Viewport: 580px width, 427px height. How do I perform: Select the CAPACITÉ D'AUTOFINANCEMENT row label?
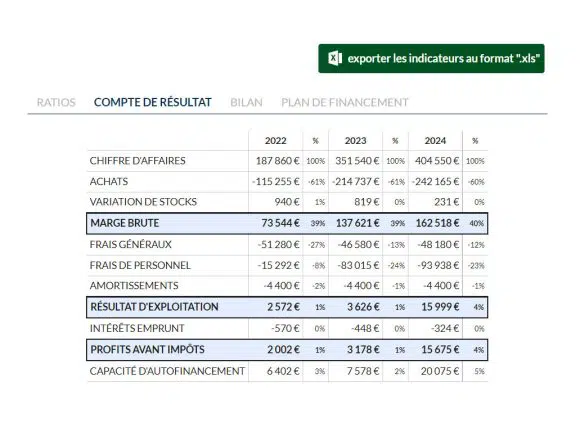pyautogui.click(x=167, y=371)
